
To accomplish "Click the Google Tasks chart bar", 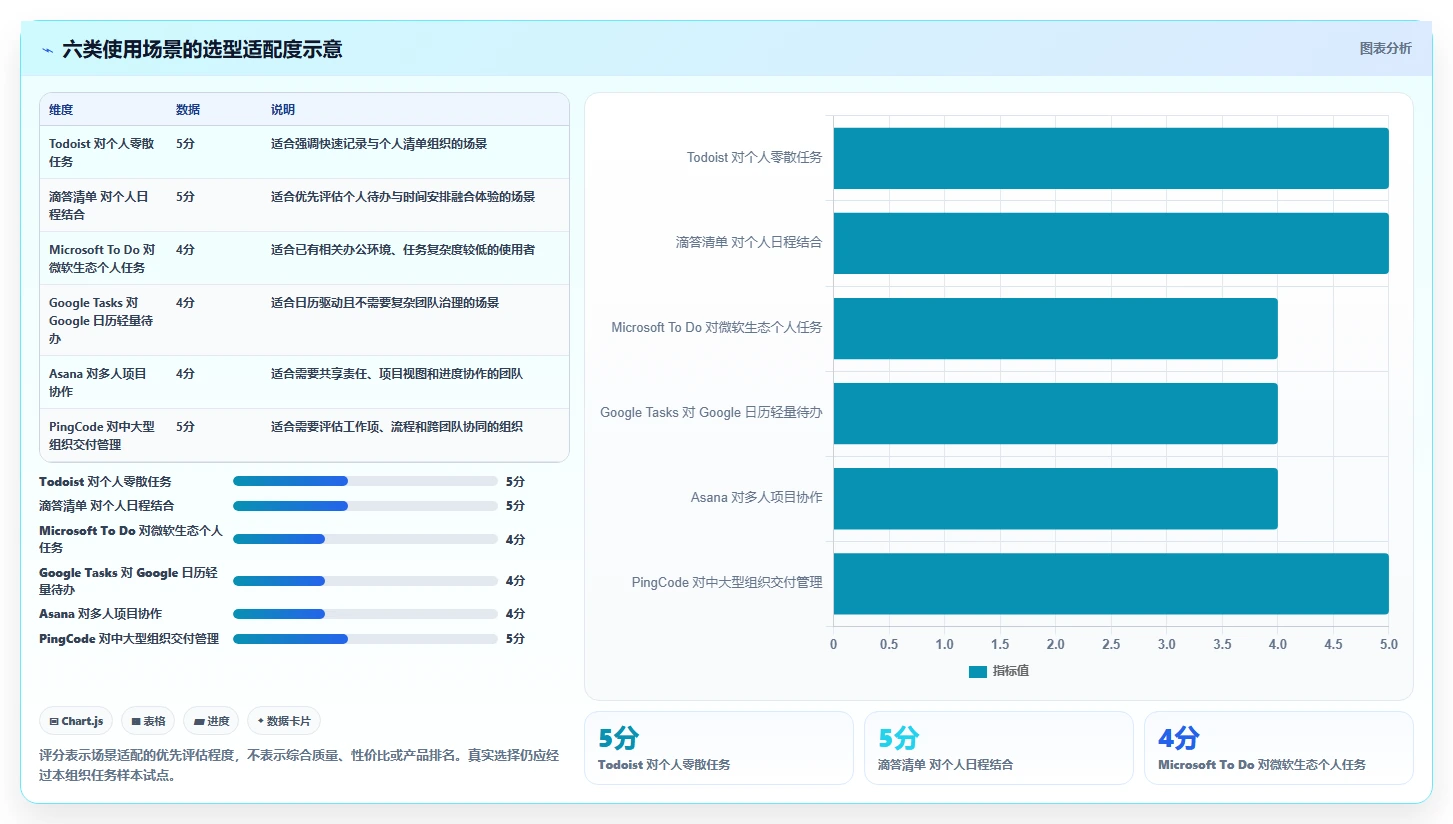I will tap(1055, 413).
